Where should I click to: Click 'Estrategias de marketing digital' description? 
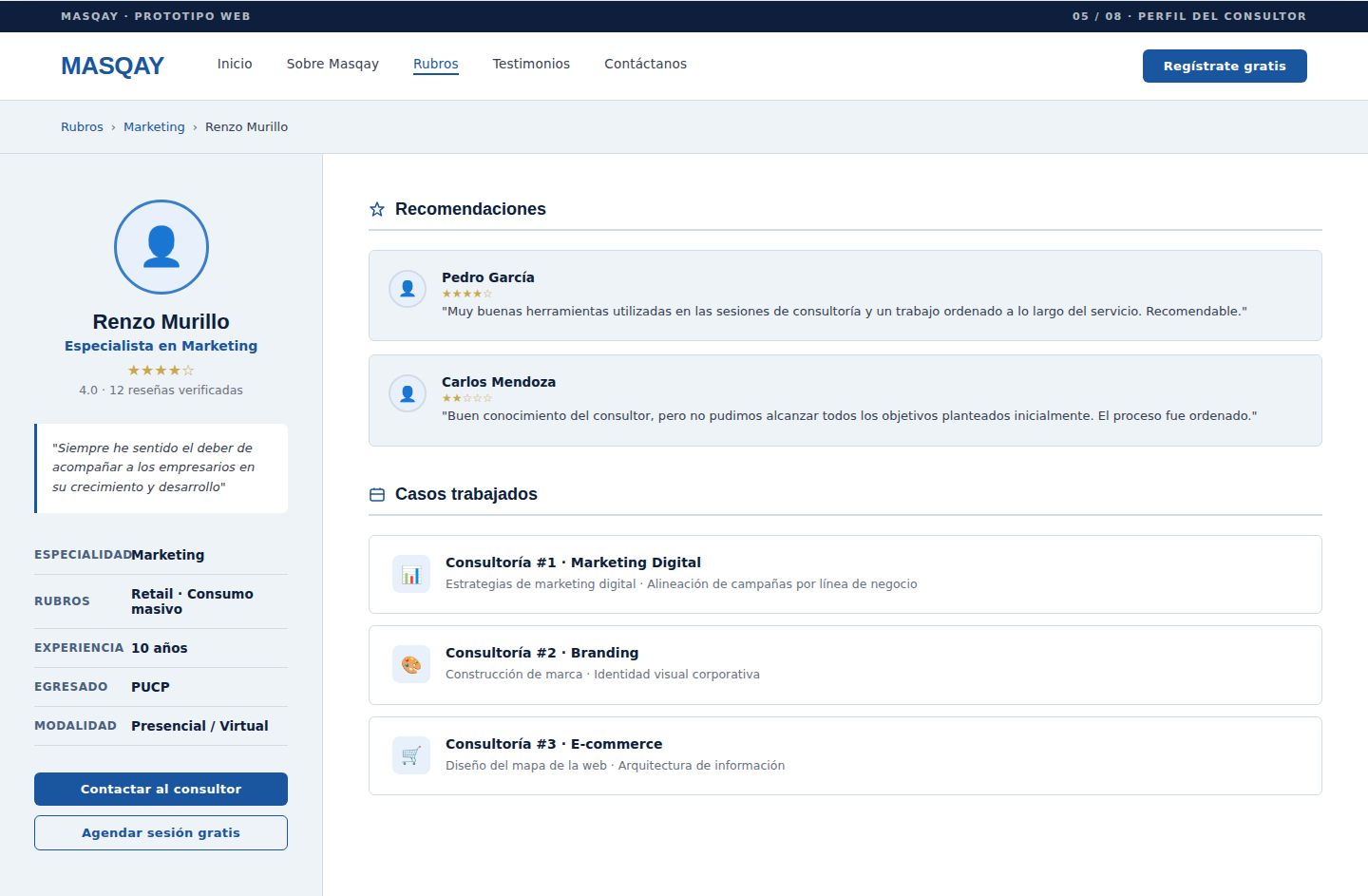(681, 583)
